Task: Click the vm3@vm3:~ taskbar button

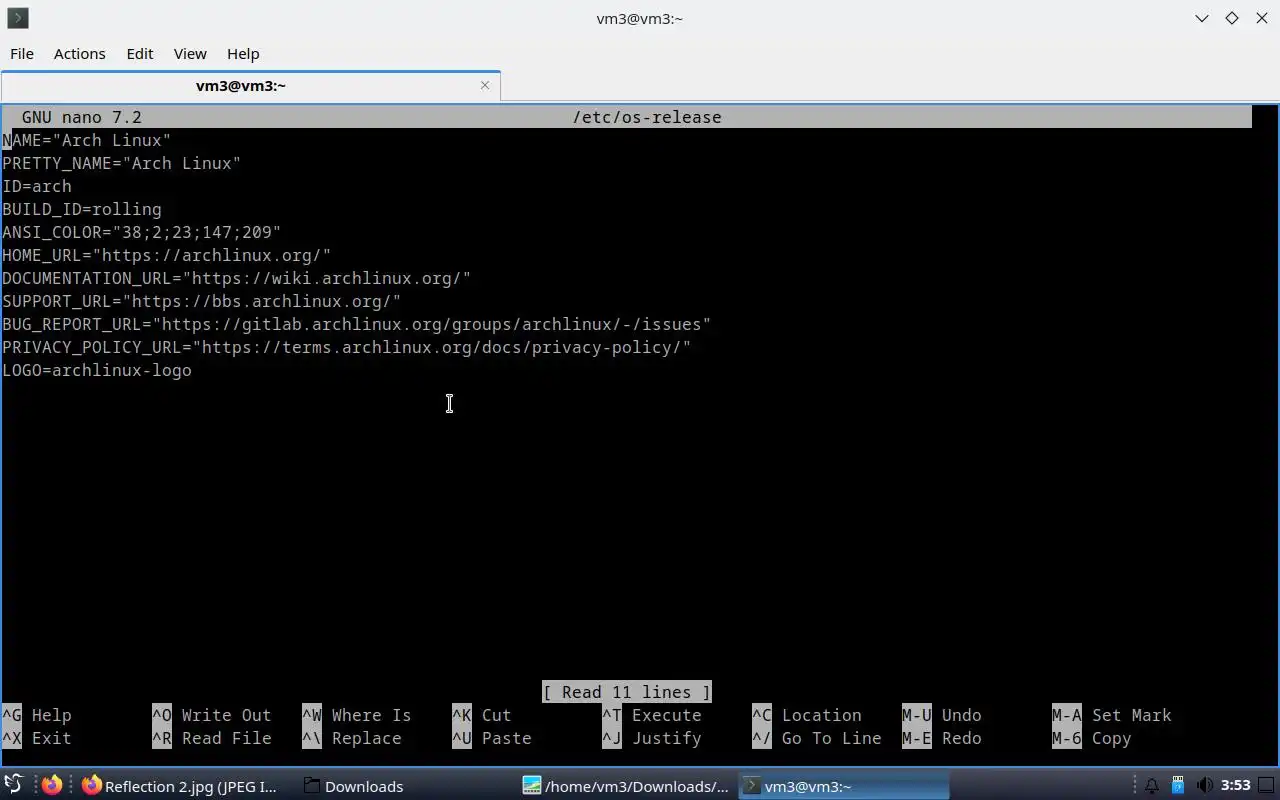Action: pos(843,786)
